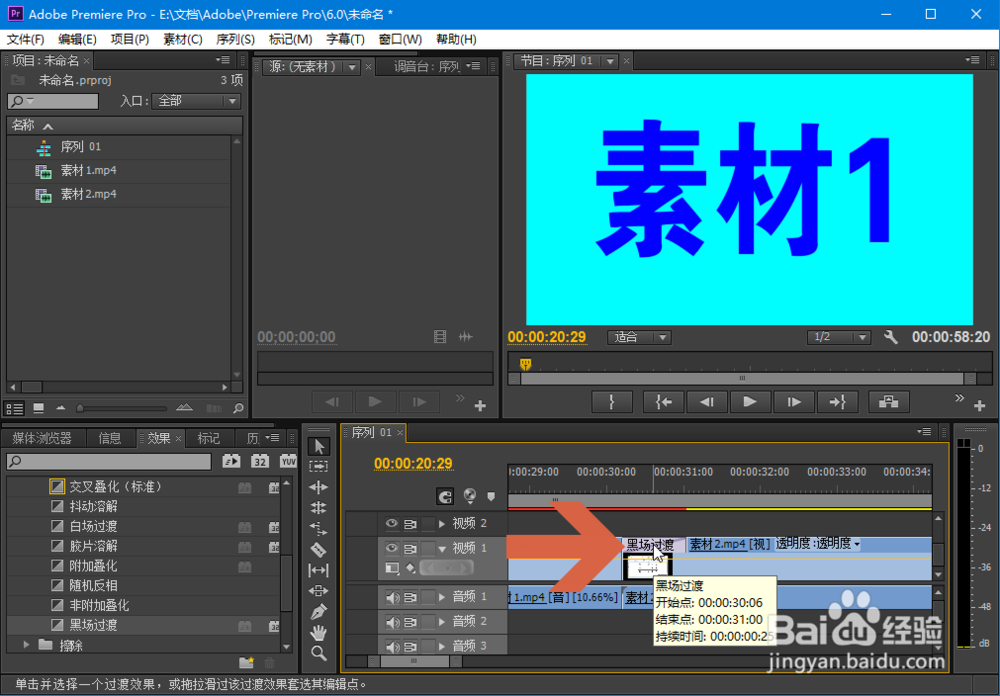This screenshot has height=696, width=1000.
Task: Select the Razor tool
Action: tap(319, 549)
